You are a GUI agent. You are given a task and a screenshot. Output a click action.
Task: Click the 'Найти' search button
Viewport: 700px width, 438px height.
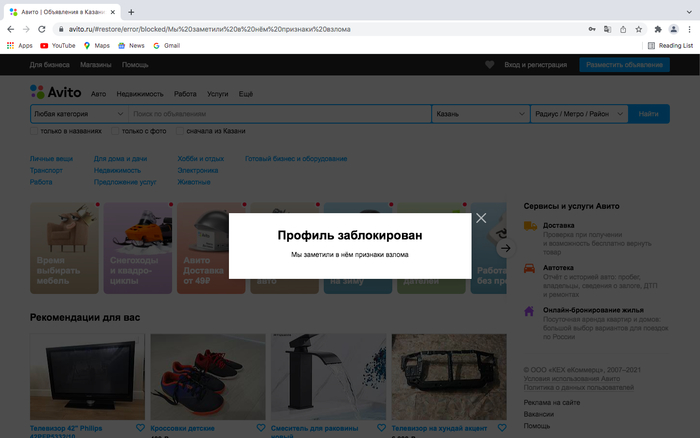(x=648, y=114)
